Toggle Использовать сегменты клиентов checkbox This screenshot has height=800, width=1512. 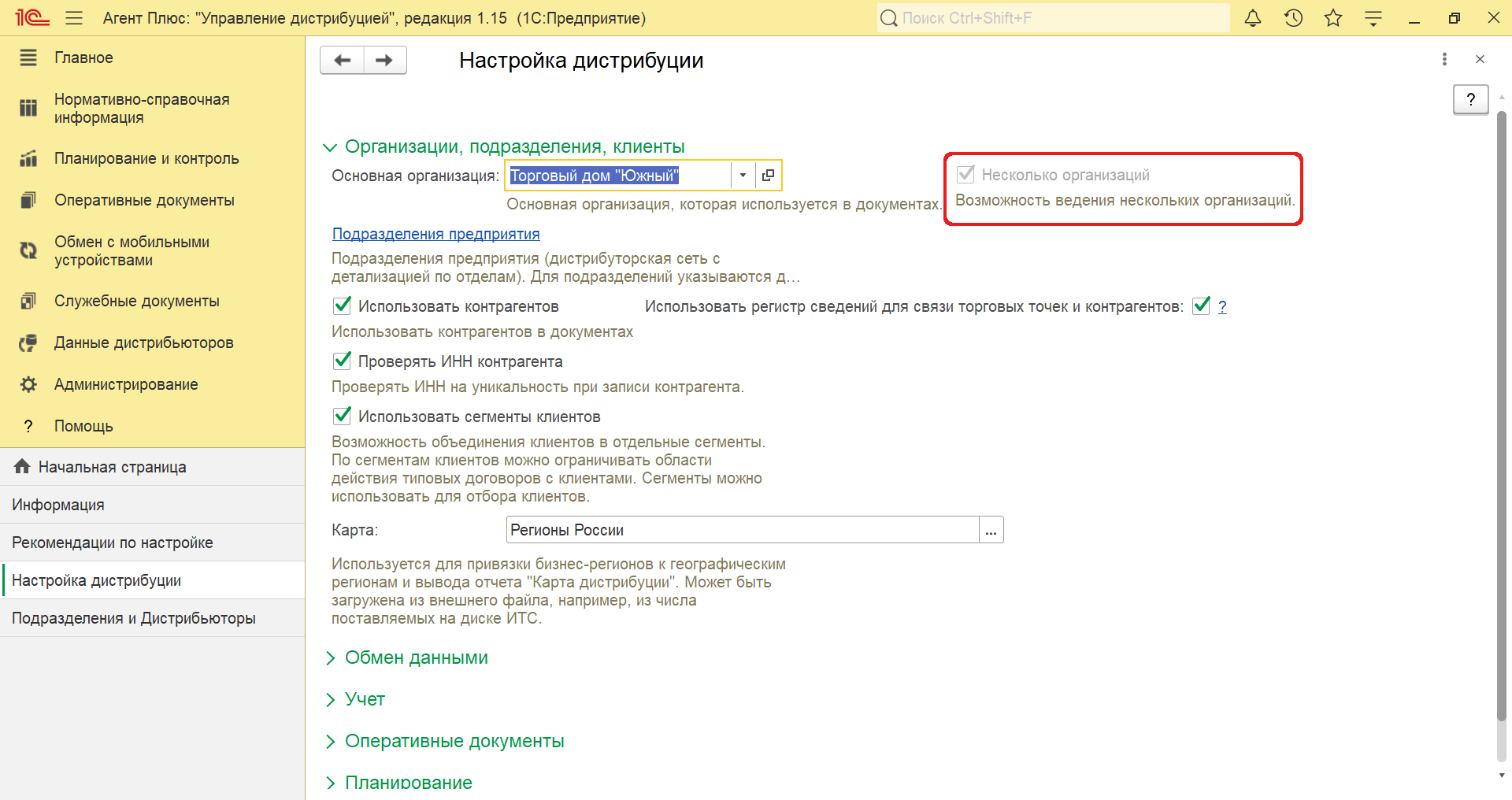click(342, 416)
